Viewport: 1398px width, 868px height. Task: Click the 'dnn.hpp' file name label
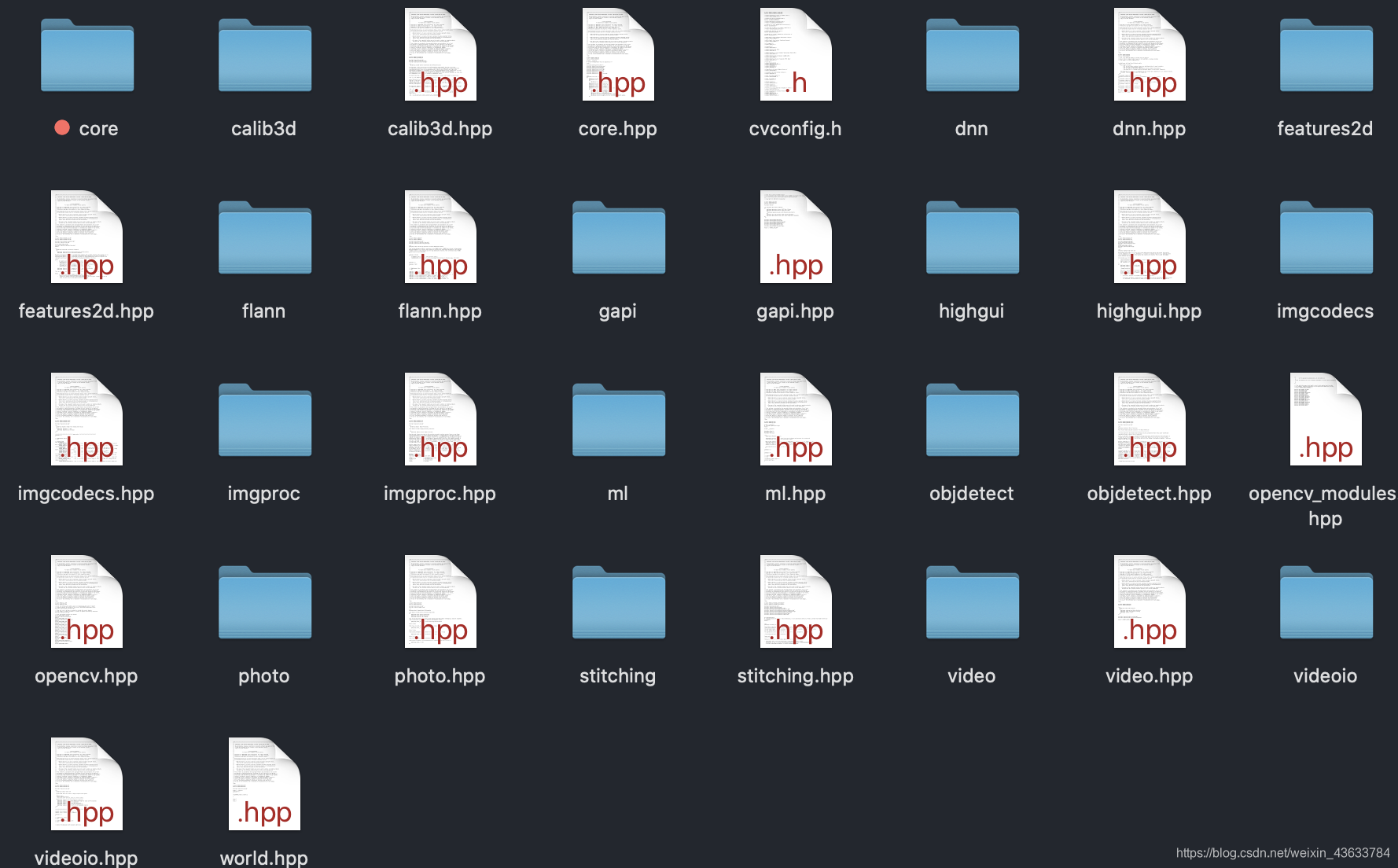tap(1149, 129)
